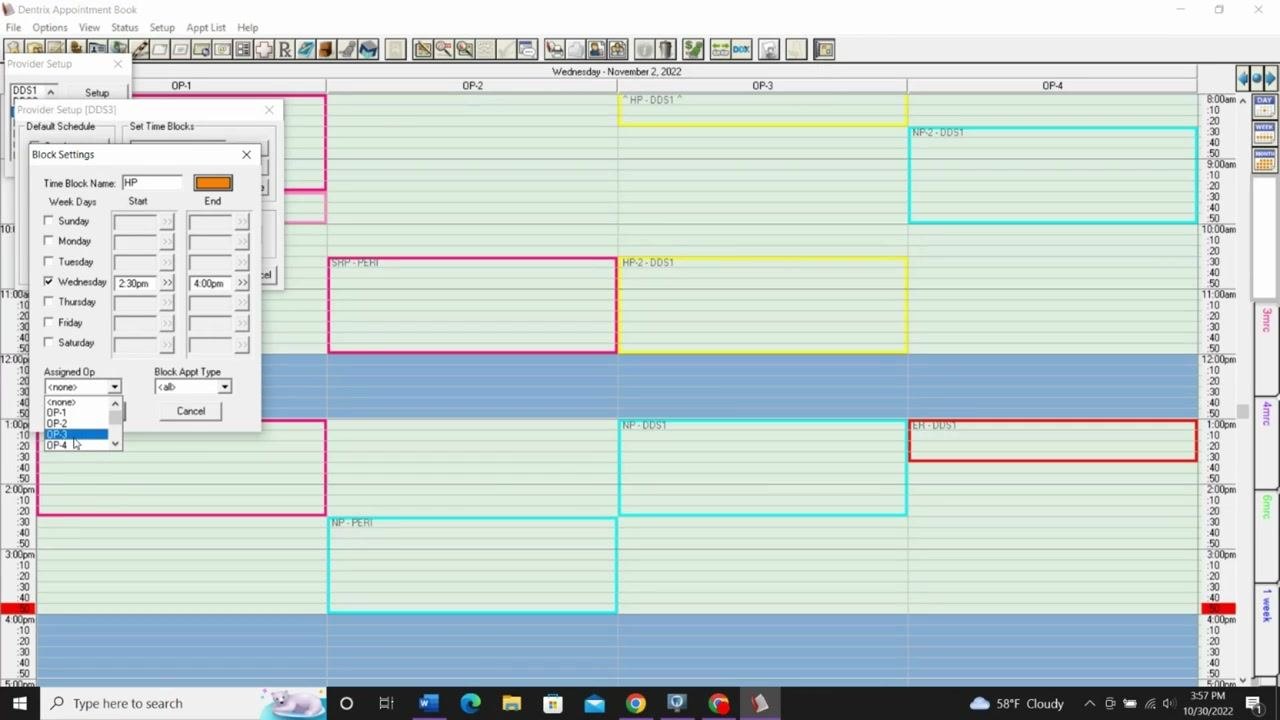Click the first magnifier toolbar icon
This screenshot has width=1280, height=720.
tap(444, 49)
